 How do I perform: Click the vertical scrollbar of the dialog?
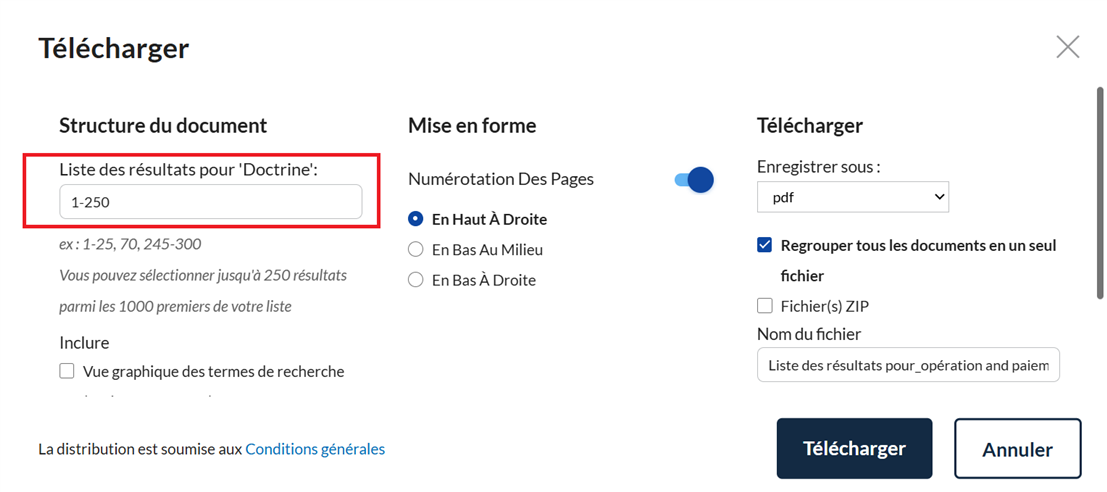point(1100,192)
